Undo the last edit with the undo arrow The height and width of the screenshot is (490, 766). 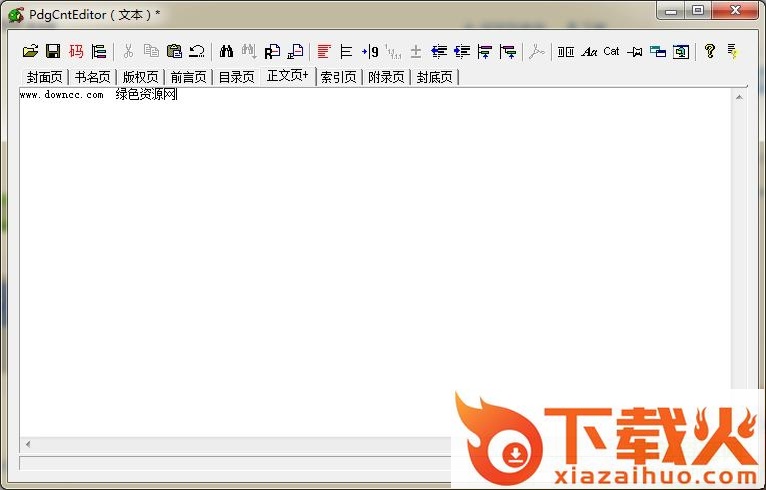197,51
